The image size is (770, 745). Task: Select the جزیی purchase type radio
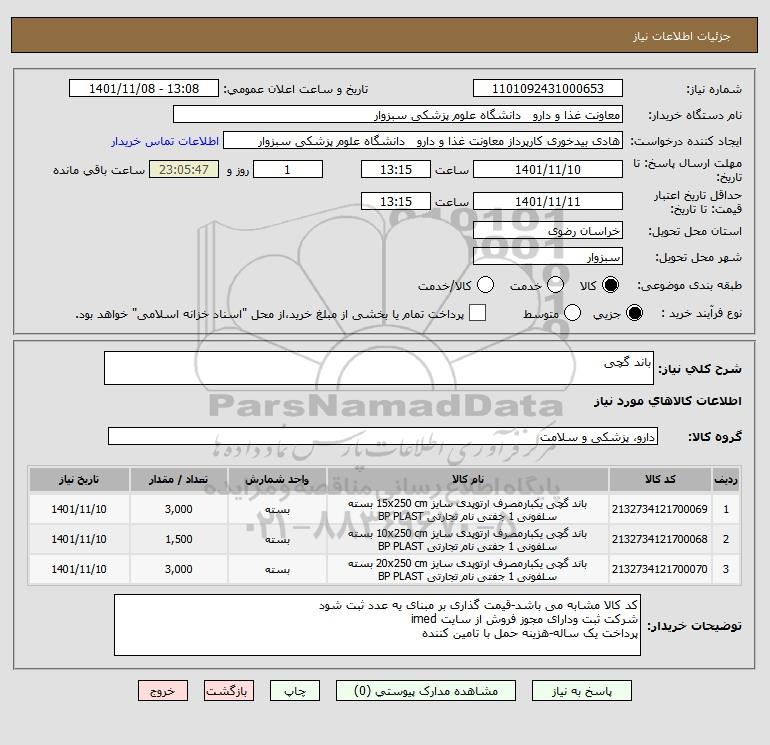[634, 313]
